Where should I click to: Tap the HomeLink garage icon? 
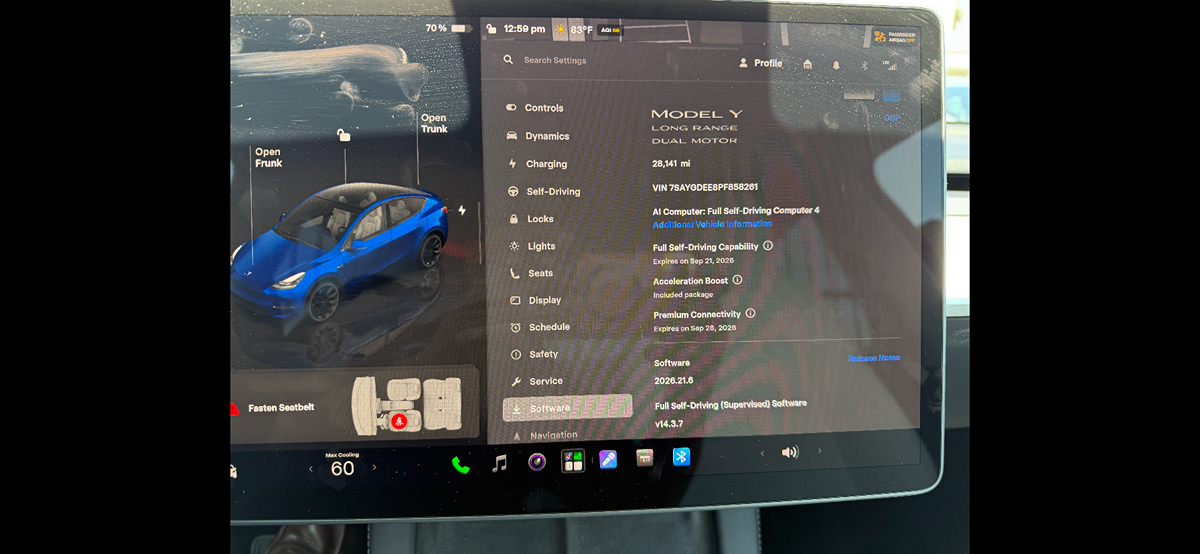point(807,64)
